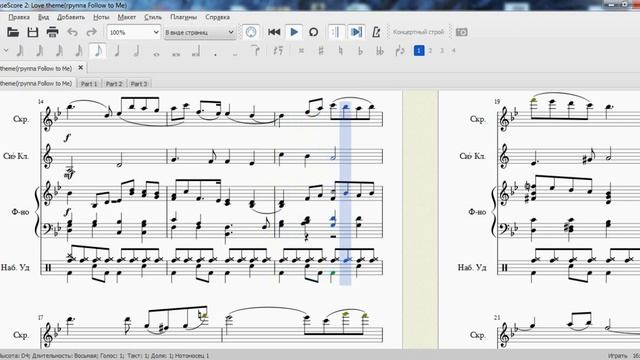Switch to the Part 2 tab
This screenshot has height=360, width=640.
click(x=114, y=84)
